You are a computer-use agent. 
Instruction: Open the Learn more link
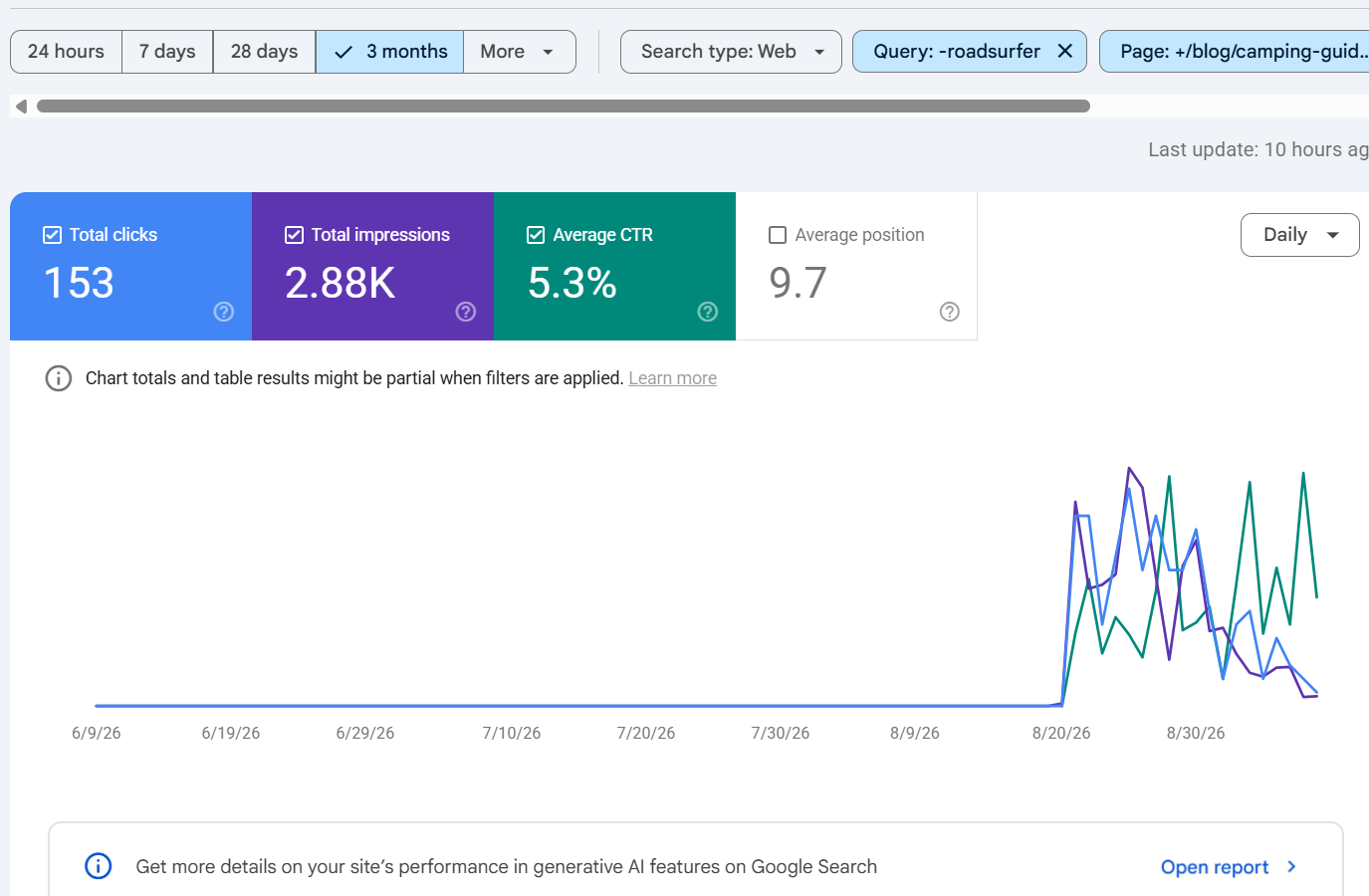point(673,378)
